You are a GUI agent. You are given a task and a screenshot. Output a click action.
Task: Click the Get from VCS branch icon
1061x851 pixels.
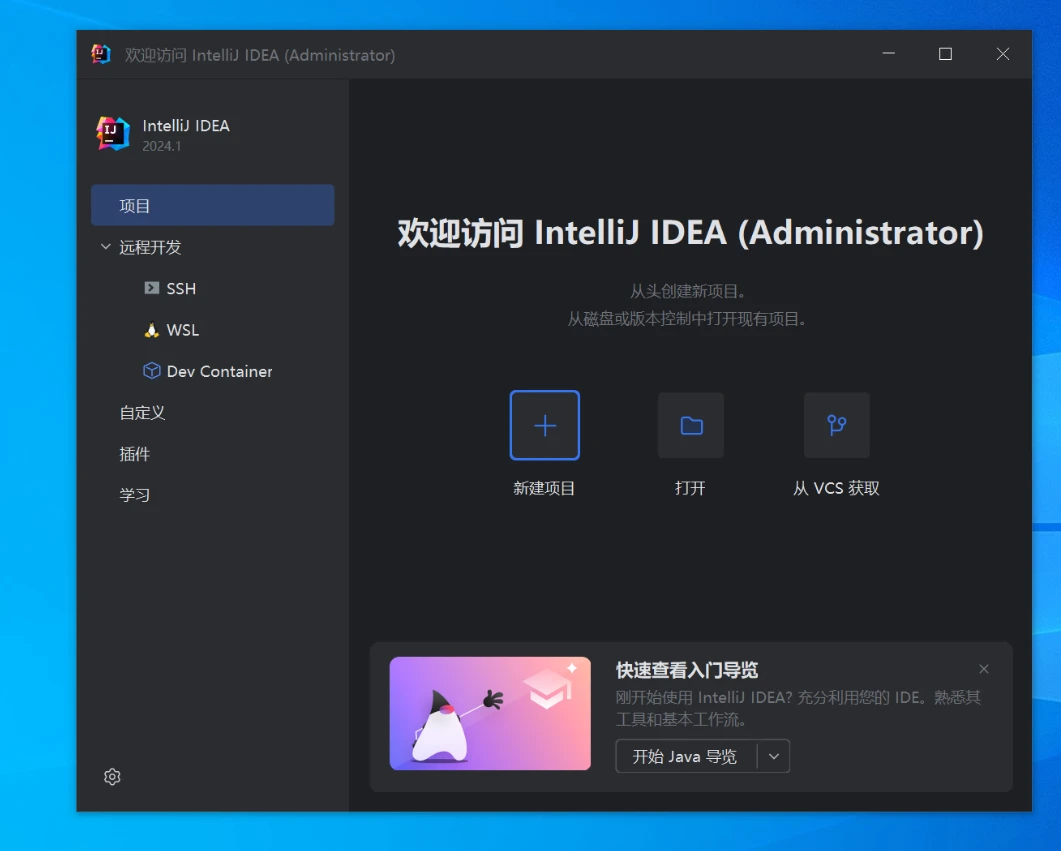coord(837,426)
